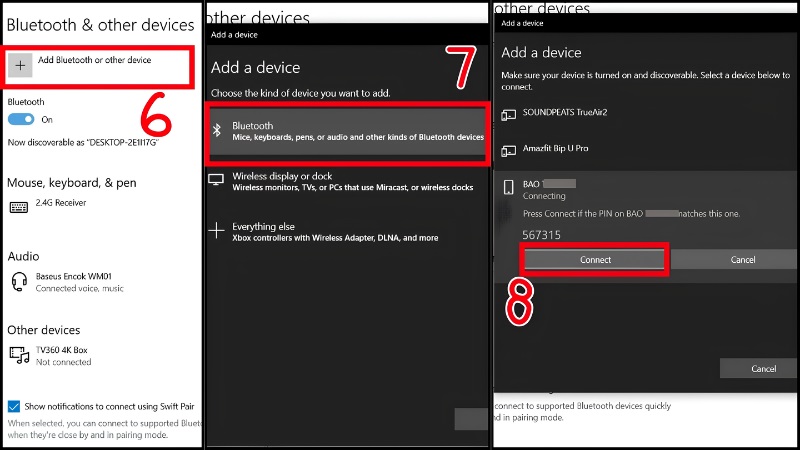Click the plus icon to add a device
Screen dimensions: 800x450
(20, 65)
